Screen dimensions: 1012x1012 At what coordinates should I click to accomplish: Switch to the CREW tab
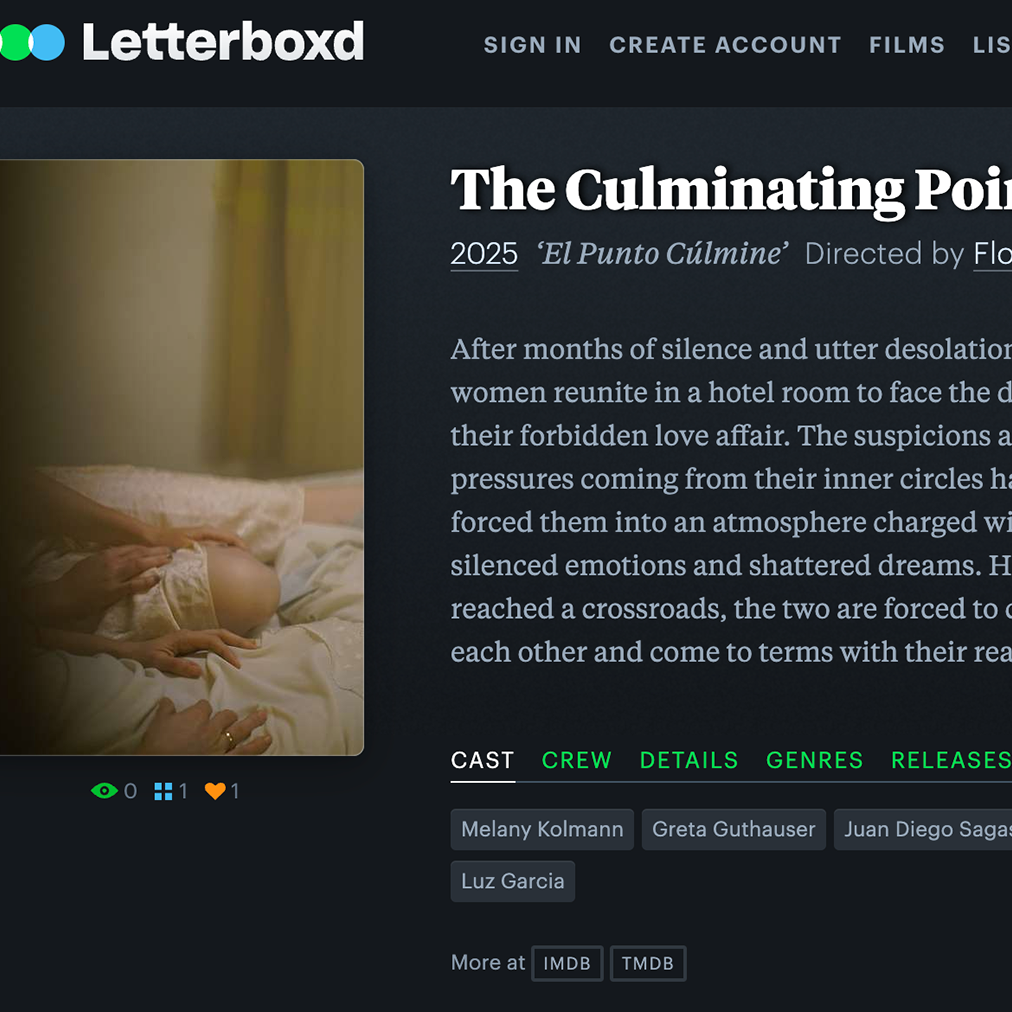click(576, 760)
